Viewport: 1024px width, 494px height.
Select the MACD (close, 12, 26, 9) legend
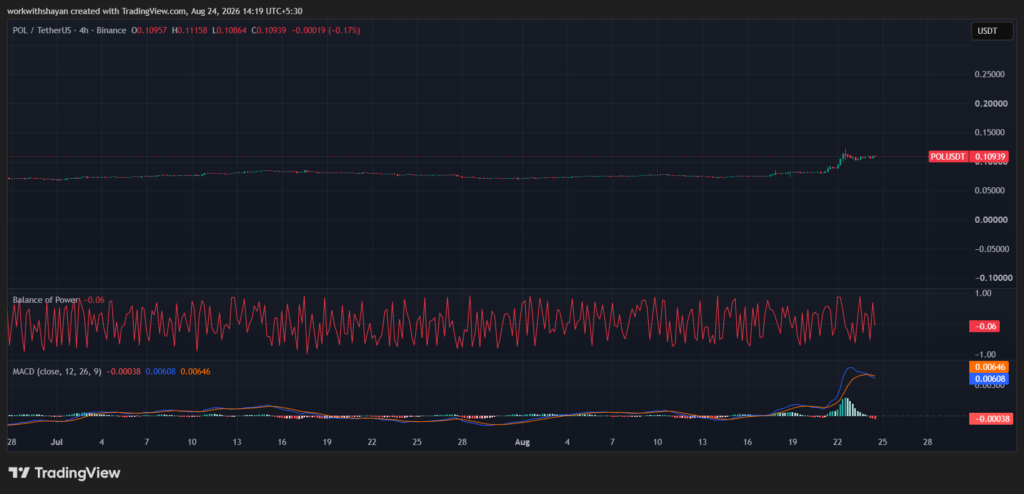point(57,371)
